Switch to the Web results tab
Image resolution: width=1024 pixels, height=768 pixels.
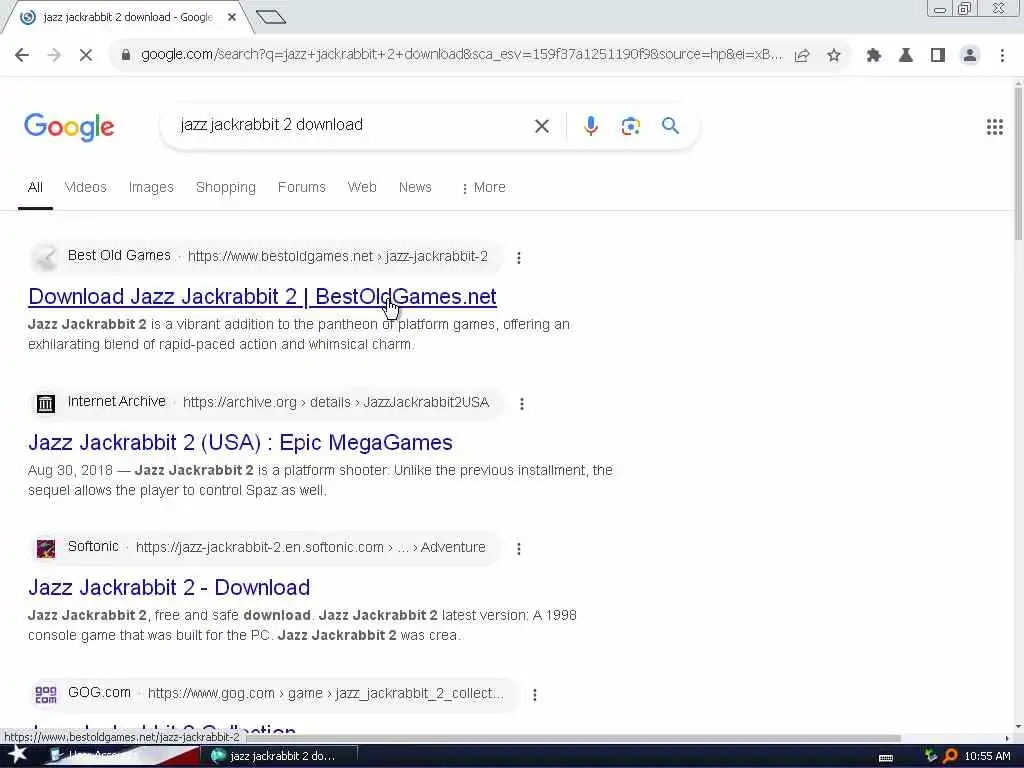[362, 187]
